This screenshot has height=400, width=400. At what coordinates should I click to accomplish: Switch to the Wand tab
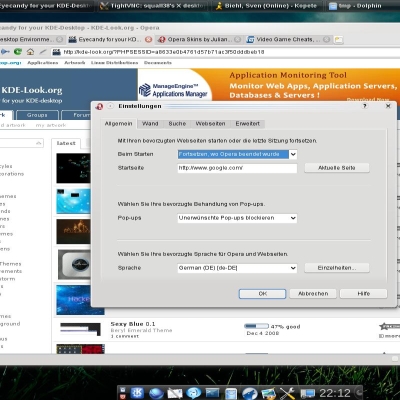pos(150,124)
